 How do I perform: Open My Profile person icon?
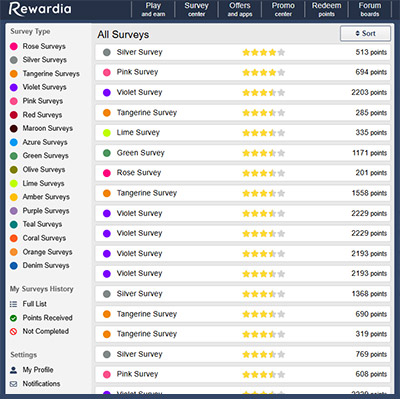(x=13, y=370)
